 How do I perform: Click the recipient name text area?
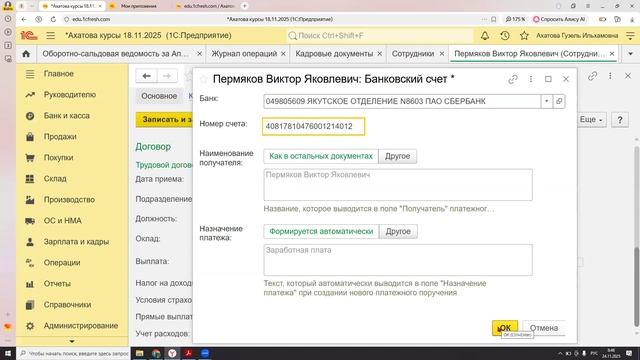[x=398, y=185]
